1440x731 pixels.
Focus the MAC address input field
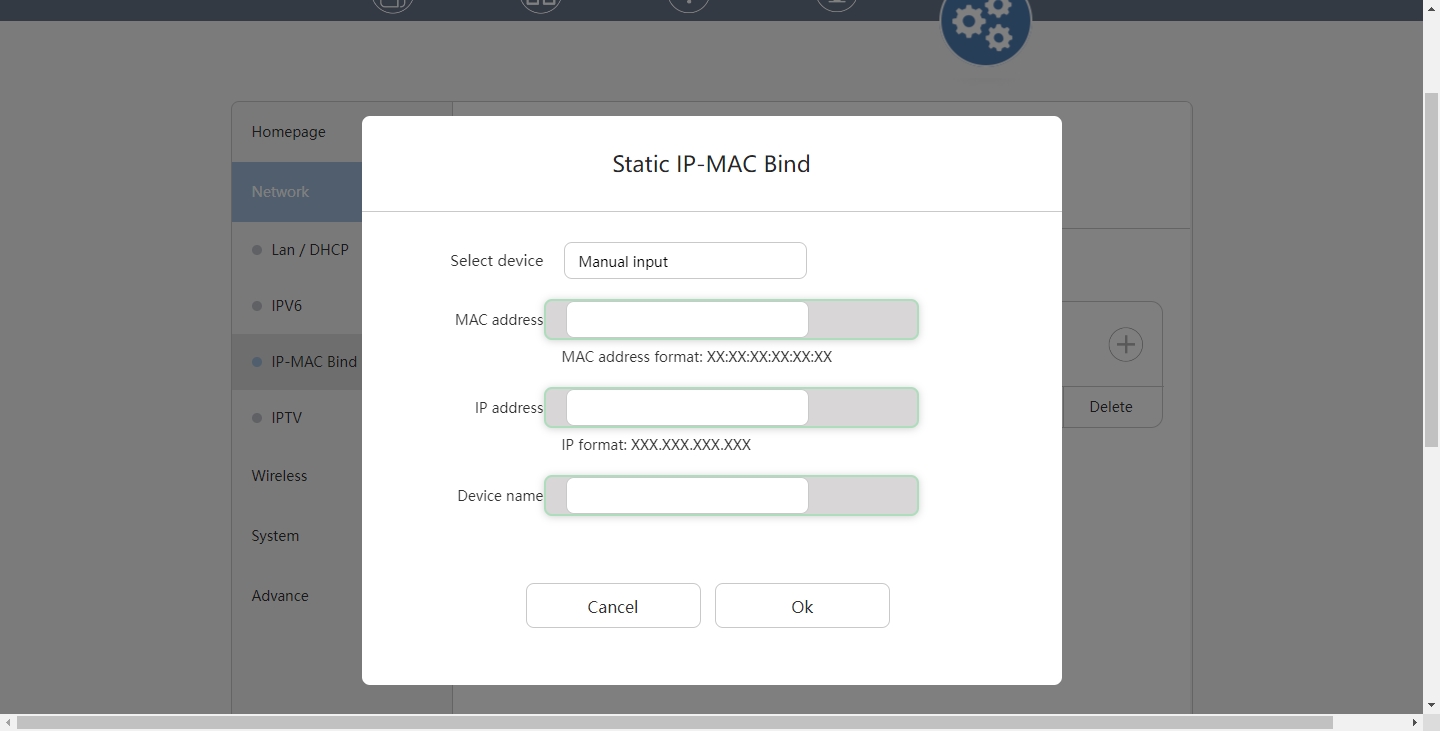click(x=687, y=320)
